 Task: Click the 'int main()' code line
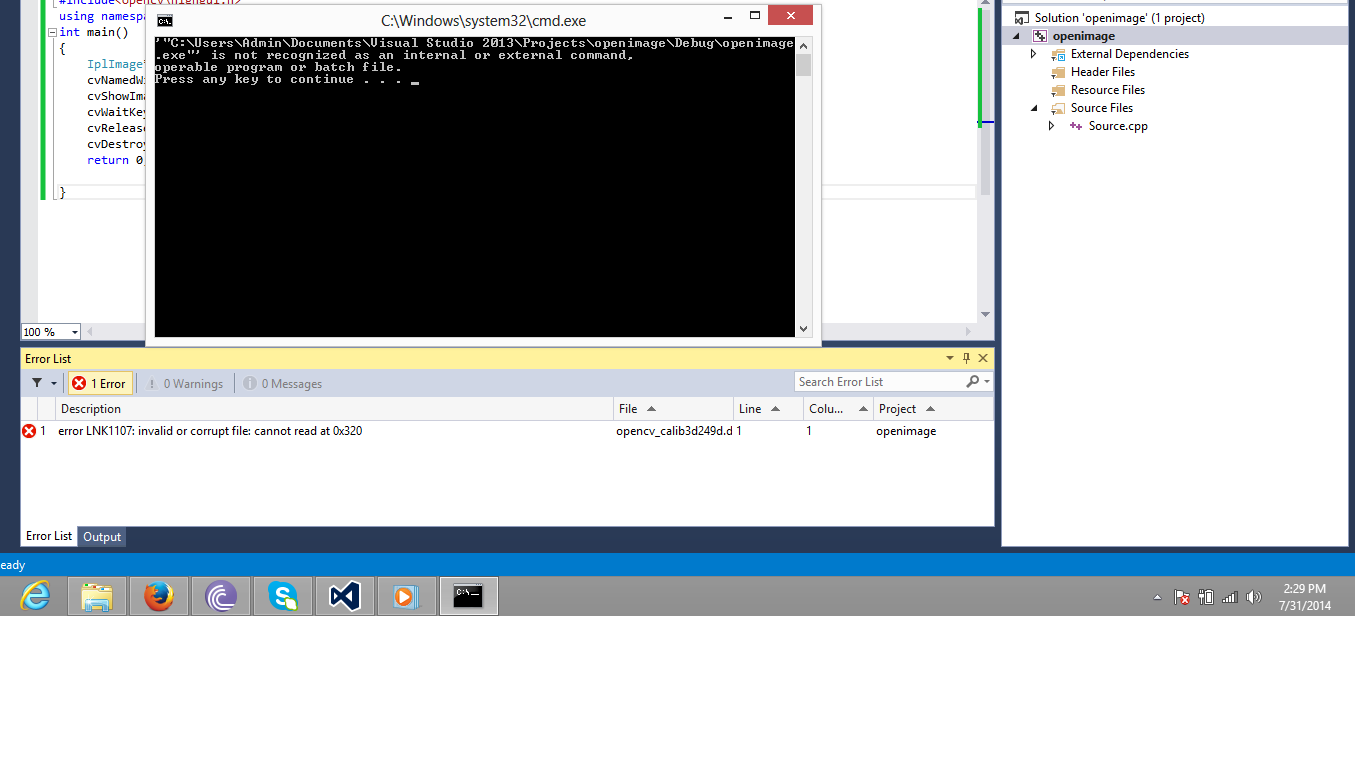tap(94, 32)
